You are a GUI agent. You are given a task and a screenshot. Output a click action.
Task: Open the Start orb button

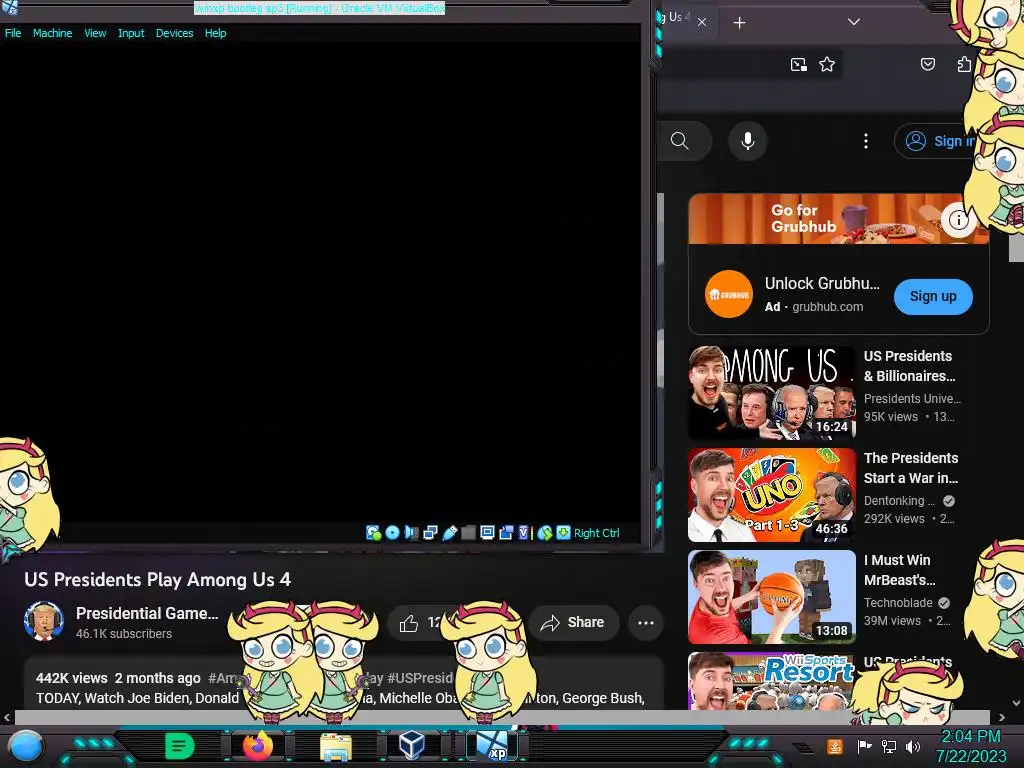(26, 747)
